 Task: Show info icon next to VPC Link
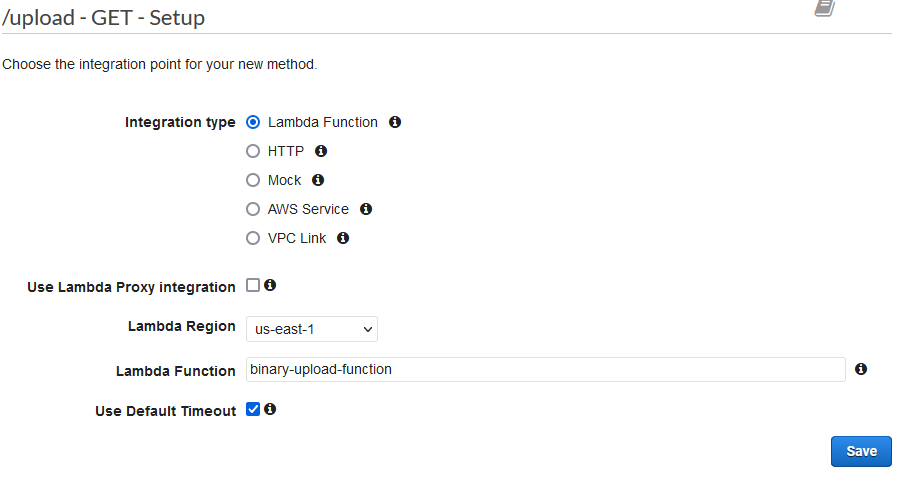pos(343,238)
